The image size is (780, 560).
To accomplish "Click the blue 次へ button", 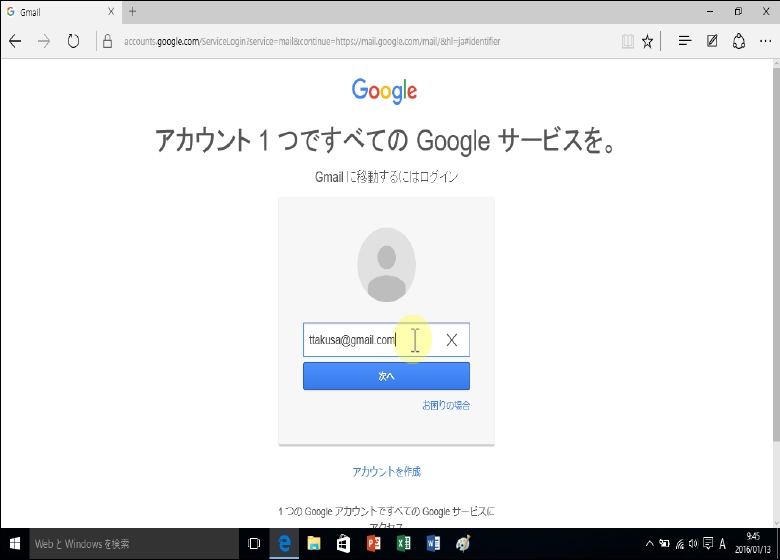I will point(386,376).
